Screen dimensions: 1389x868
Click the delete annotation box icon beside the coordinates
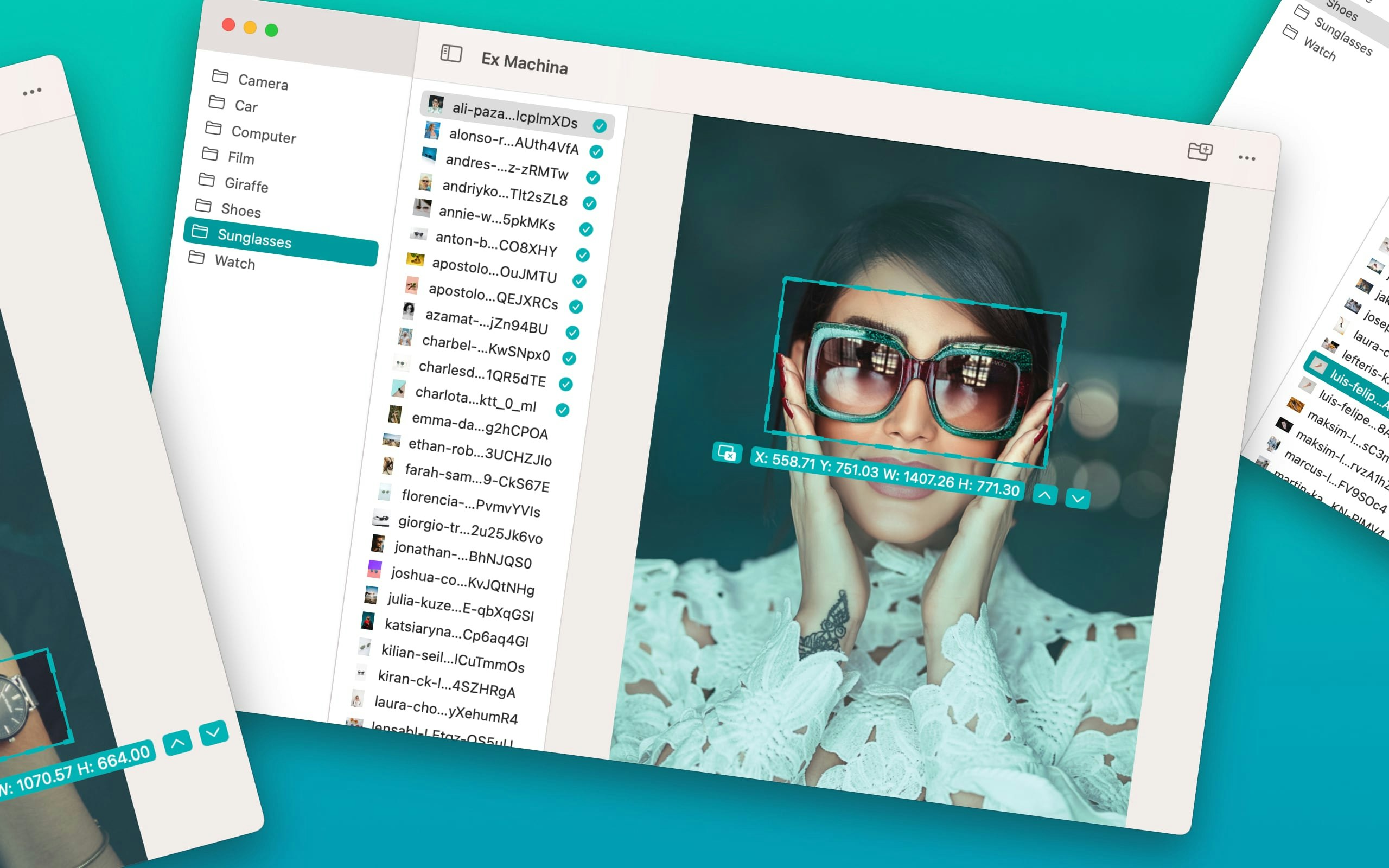point(727,454)
